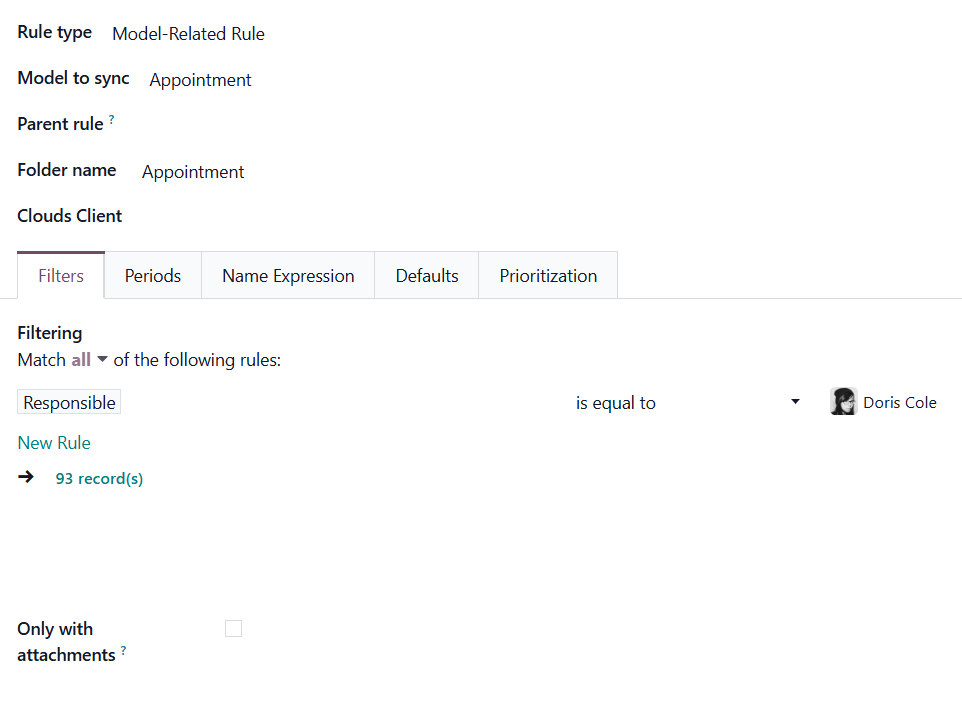
Task: Click the empty Parent rule field
Action: pyautogui.click(x=300, y=125)
